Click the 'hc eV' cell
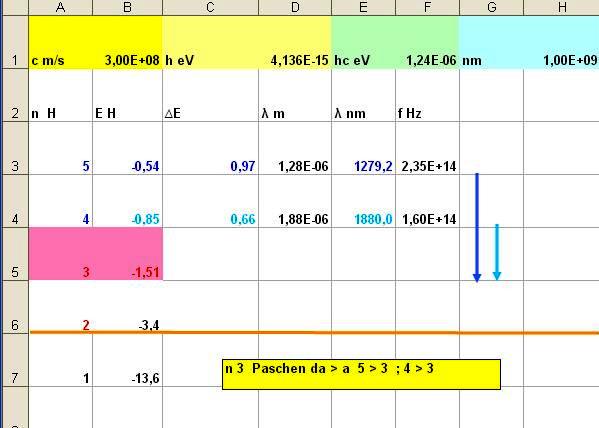Screen dimensions: 599x428 364,42
